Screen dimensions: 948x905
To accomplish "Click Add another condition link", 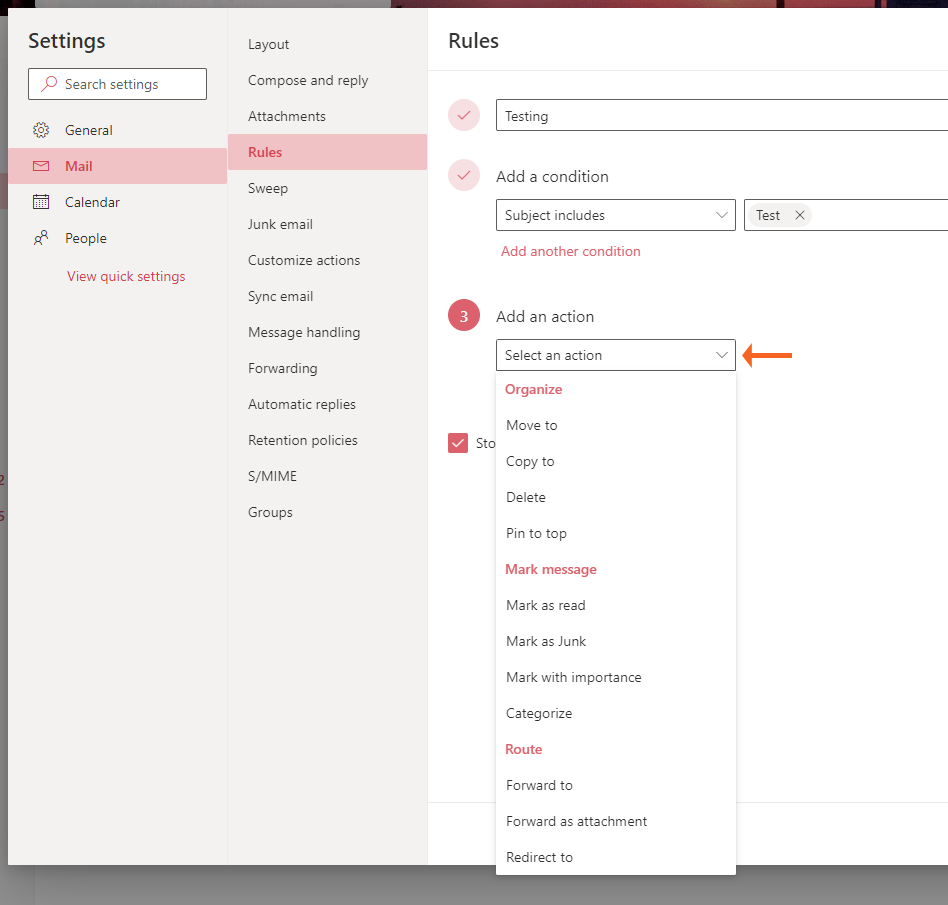I will point(570,251).
